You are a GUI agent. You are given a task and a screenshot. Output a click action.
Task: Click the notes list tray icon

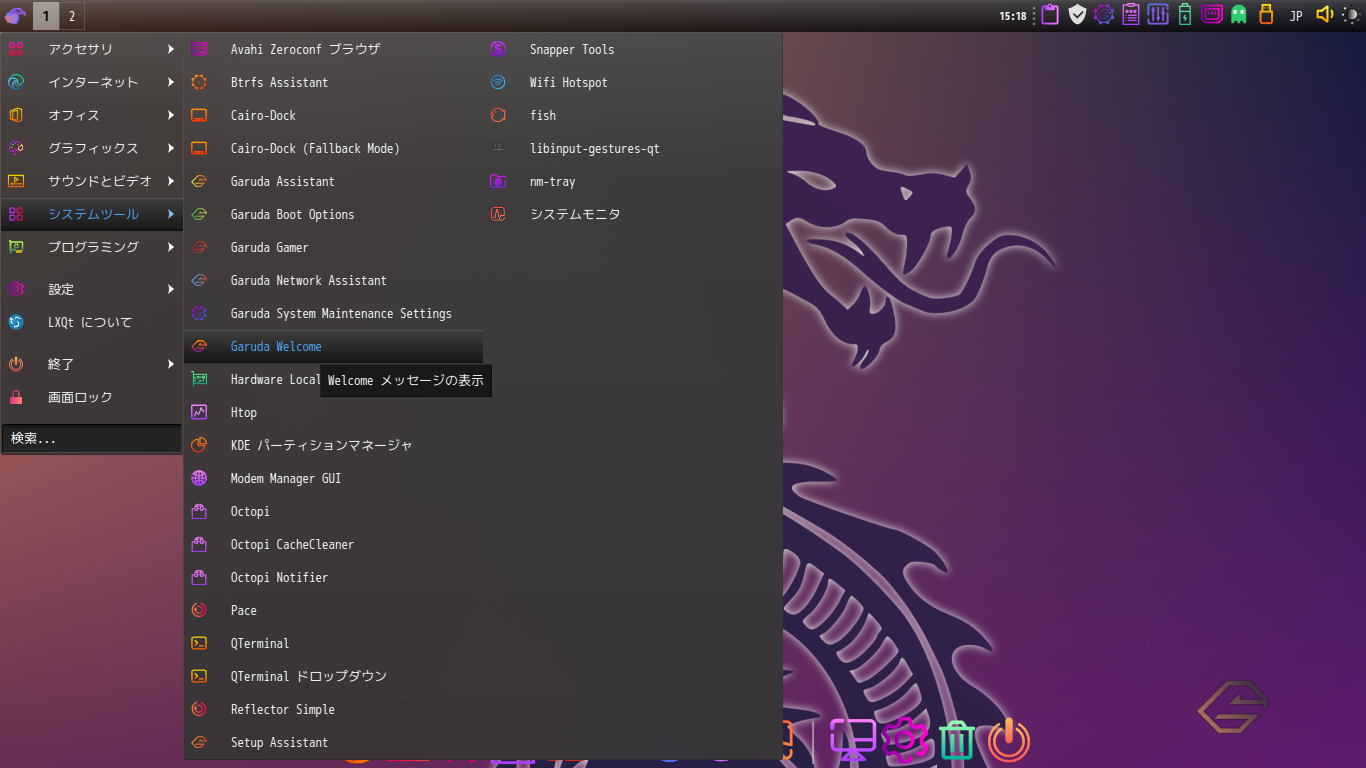click(x=1131, y=15)
